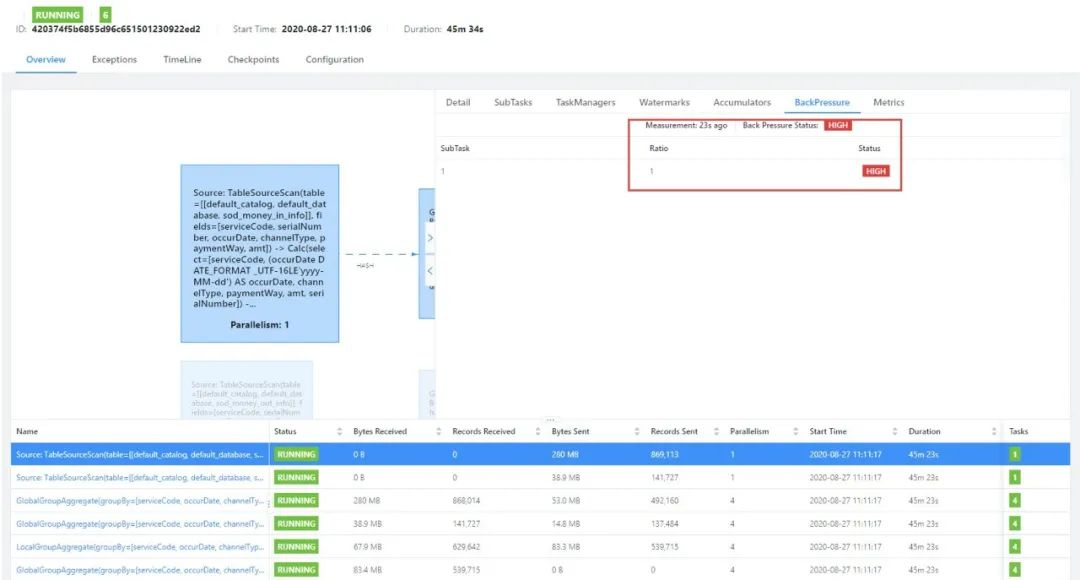Screen dimensions: 1080x580
Task: Open the LocalGroupAggregate row link
Action: point(140,547)
